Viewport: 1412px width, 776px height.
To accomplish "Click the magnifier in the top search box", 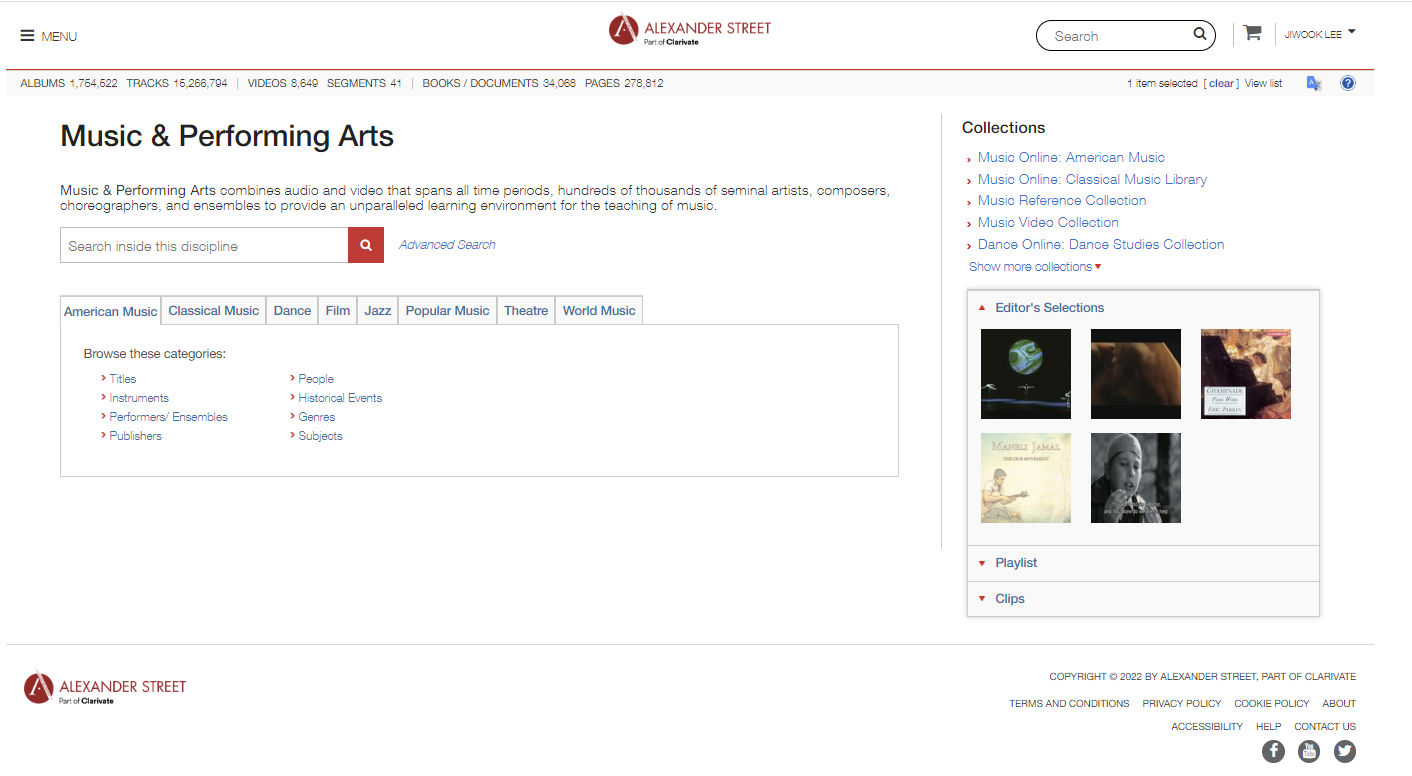I will click(x=1200, y=35).
